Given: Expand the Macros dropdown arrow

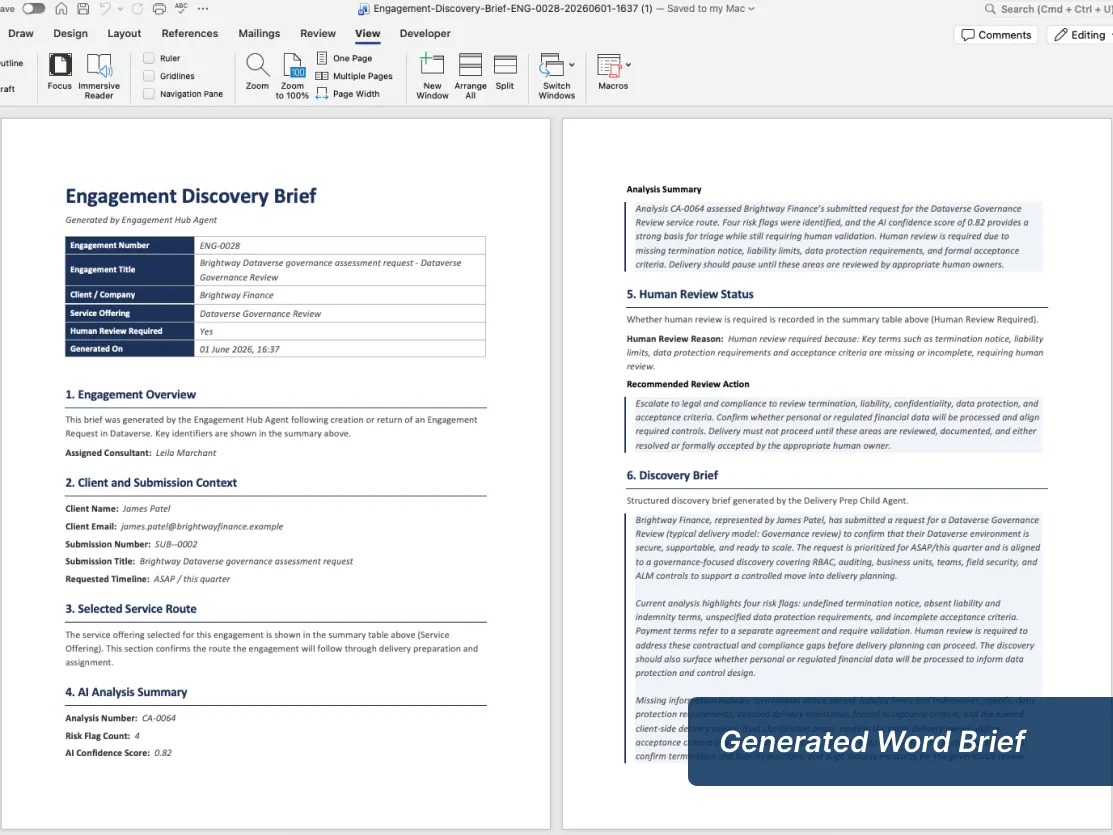Looking at the screenshot, I should tap(628, 65).
